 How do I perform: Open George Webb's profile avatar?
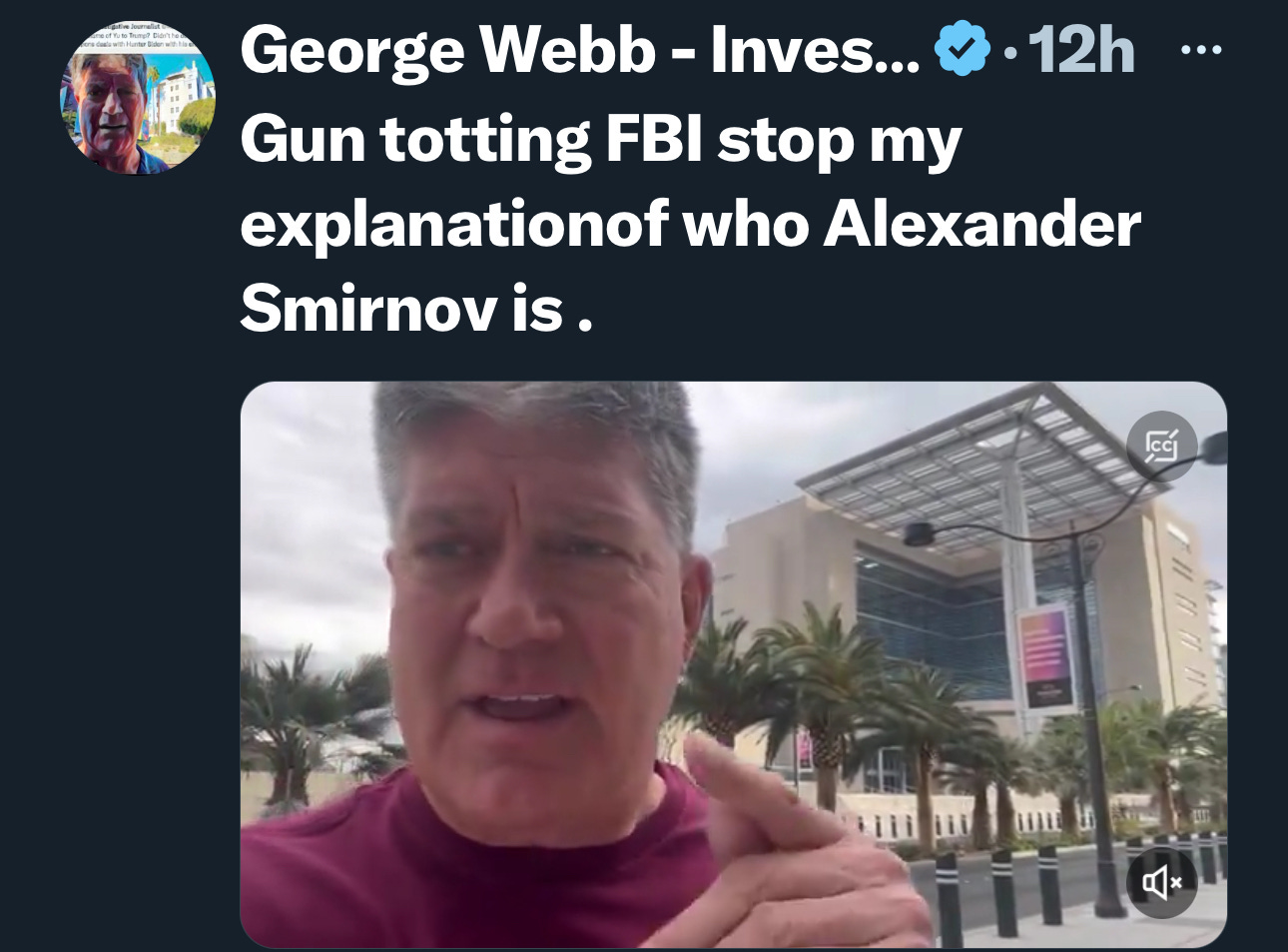pos(137,98)
